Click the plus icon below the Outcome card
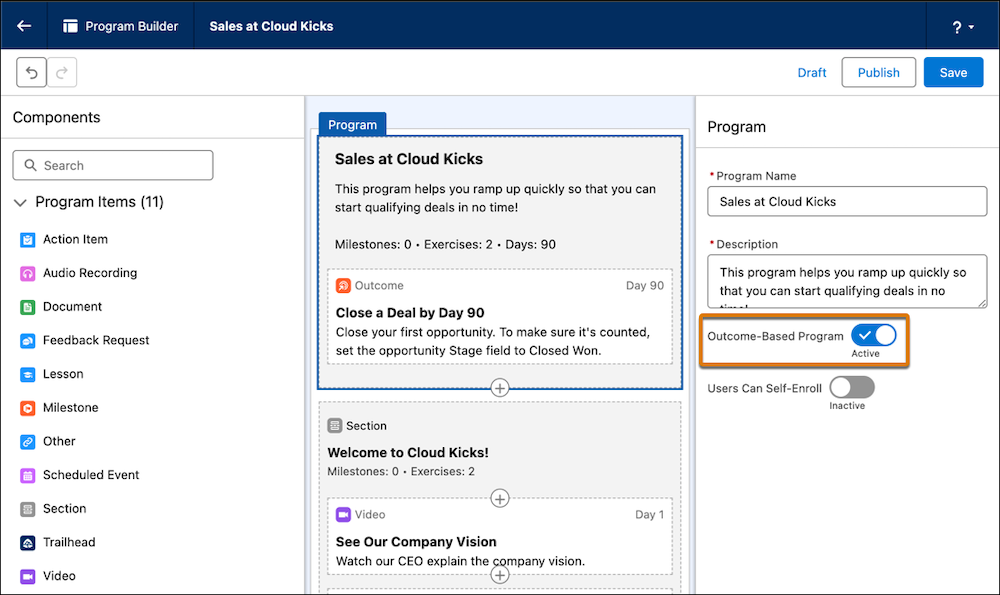Viewport: 1000px width, 595px height. (500, 387)
